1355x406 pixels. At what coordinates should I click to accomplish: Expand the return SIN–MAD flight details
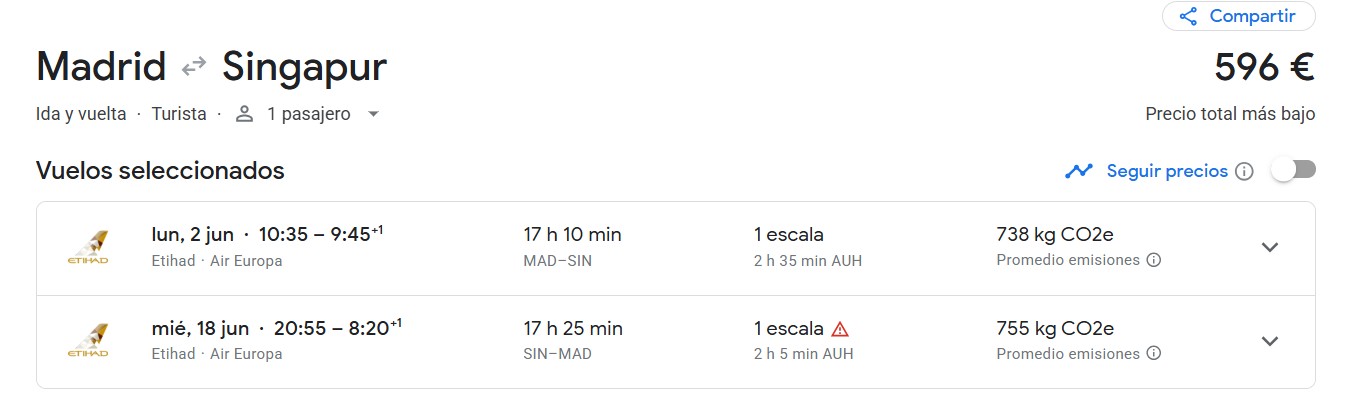point(1269,340)
